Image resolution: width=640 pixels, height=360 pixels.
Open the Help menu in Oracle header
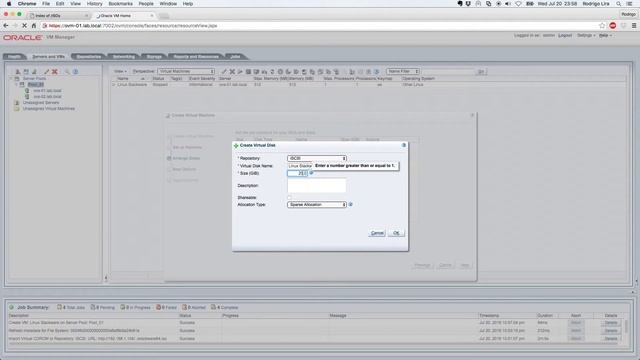click(605, 36)
